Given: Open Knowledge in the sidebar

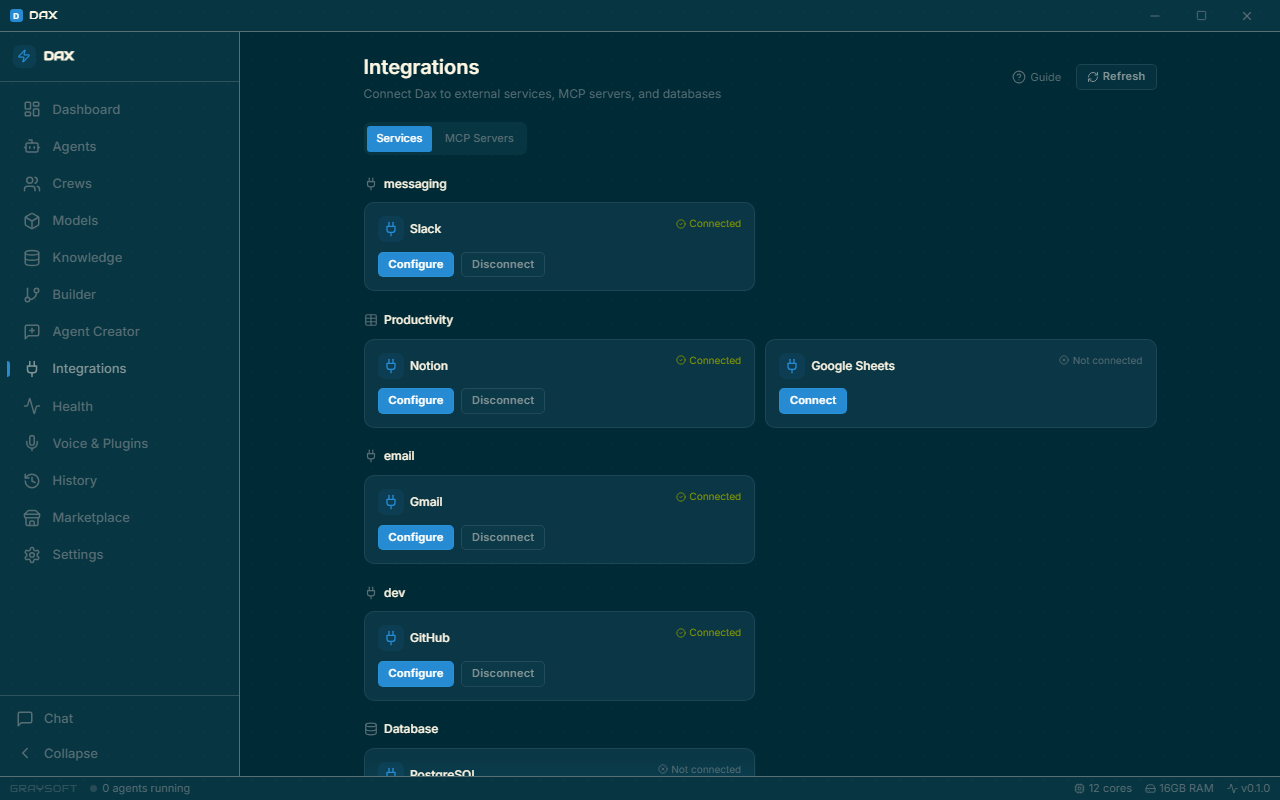Looking at the screenshot, I should tap(119, 257).
